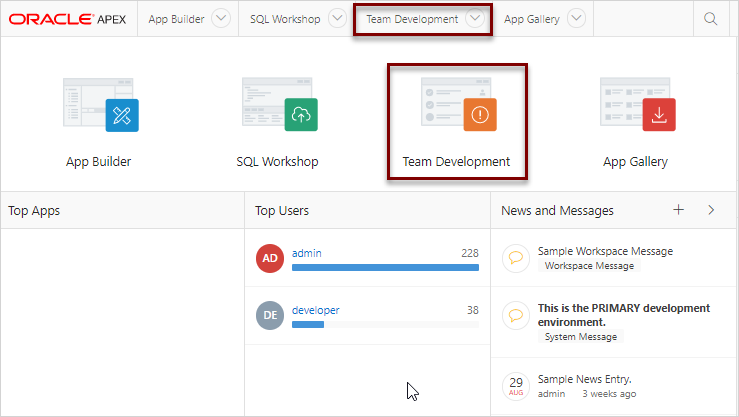Select the Team Development menu tab

pyautogui.click(x=412, y=19)
